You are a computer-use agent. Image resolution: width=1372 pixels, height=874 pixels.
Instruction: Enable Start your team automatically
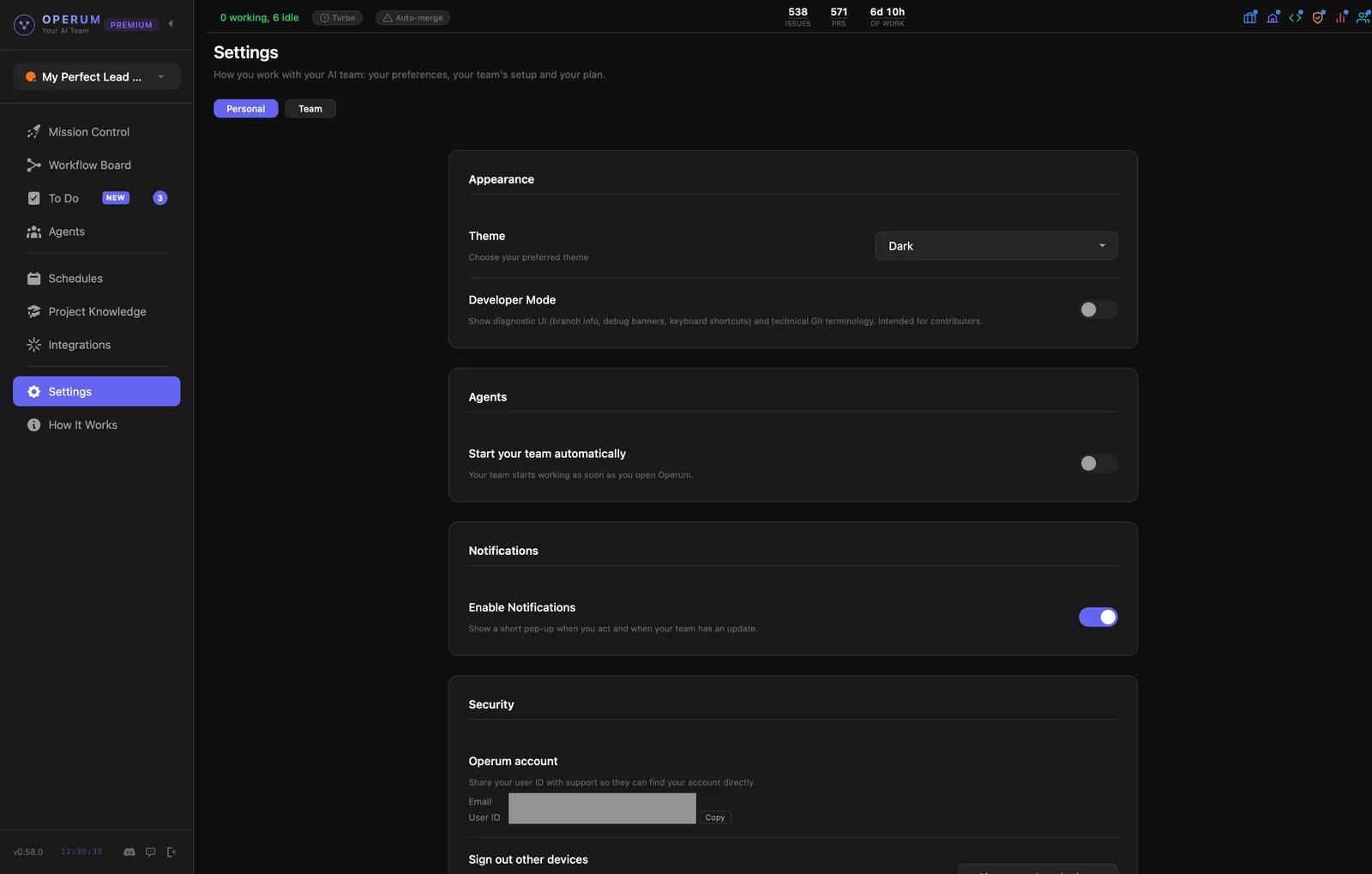(x=1098, y=463)
